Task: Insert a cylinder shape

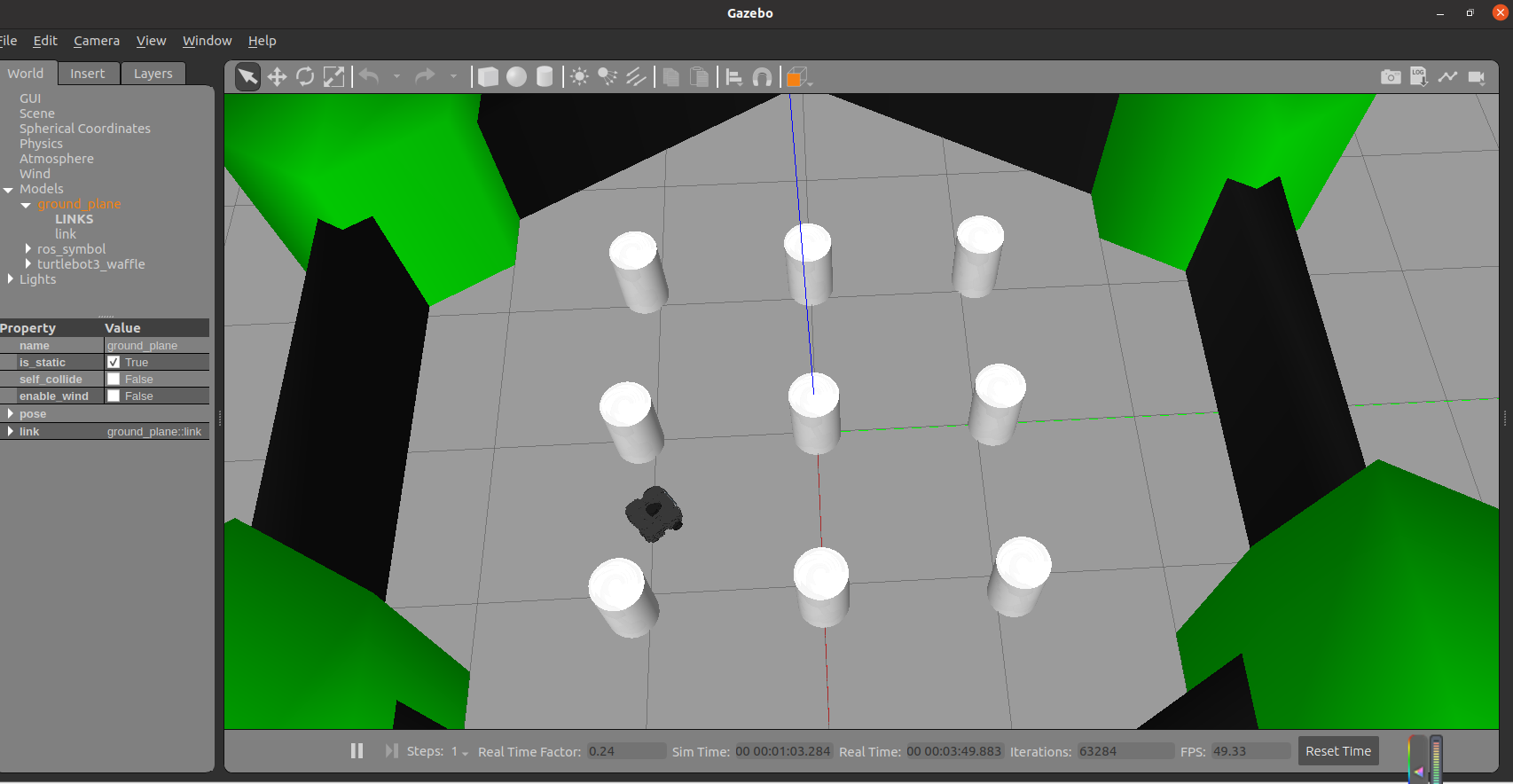Action: (545, 77)
